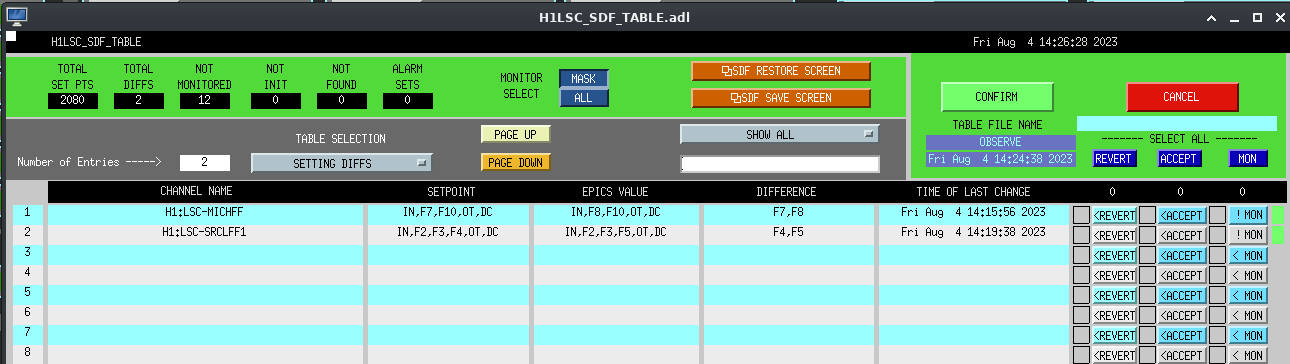This screenshot has width=1290, height=364.
Task: Open the SDF SAVE SCREEN related display
Action: click(780, 98)
